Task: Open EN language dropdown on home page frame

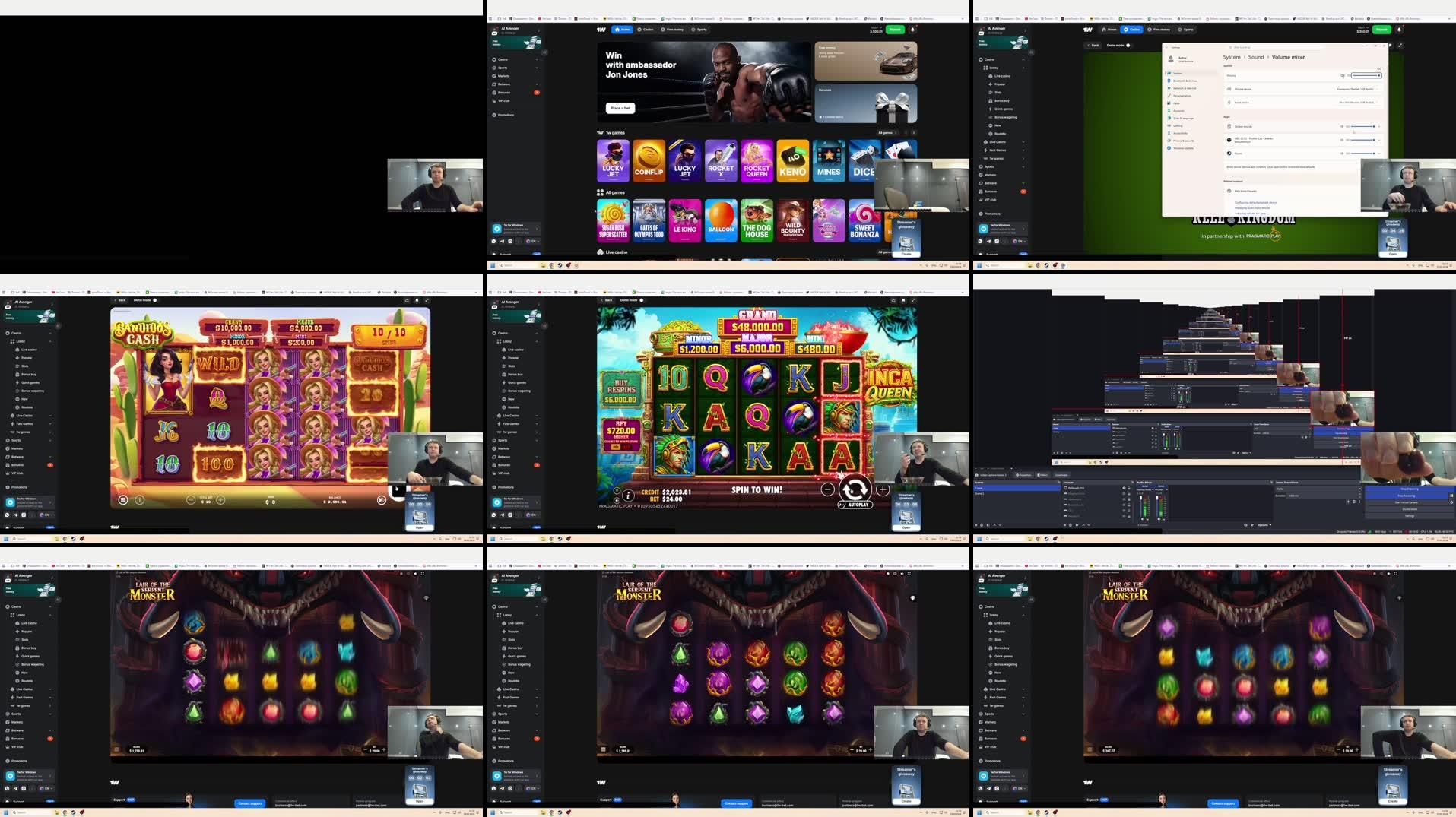Action: [x=531, y=241]
